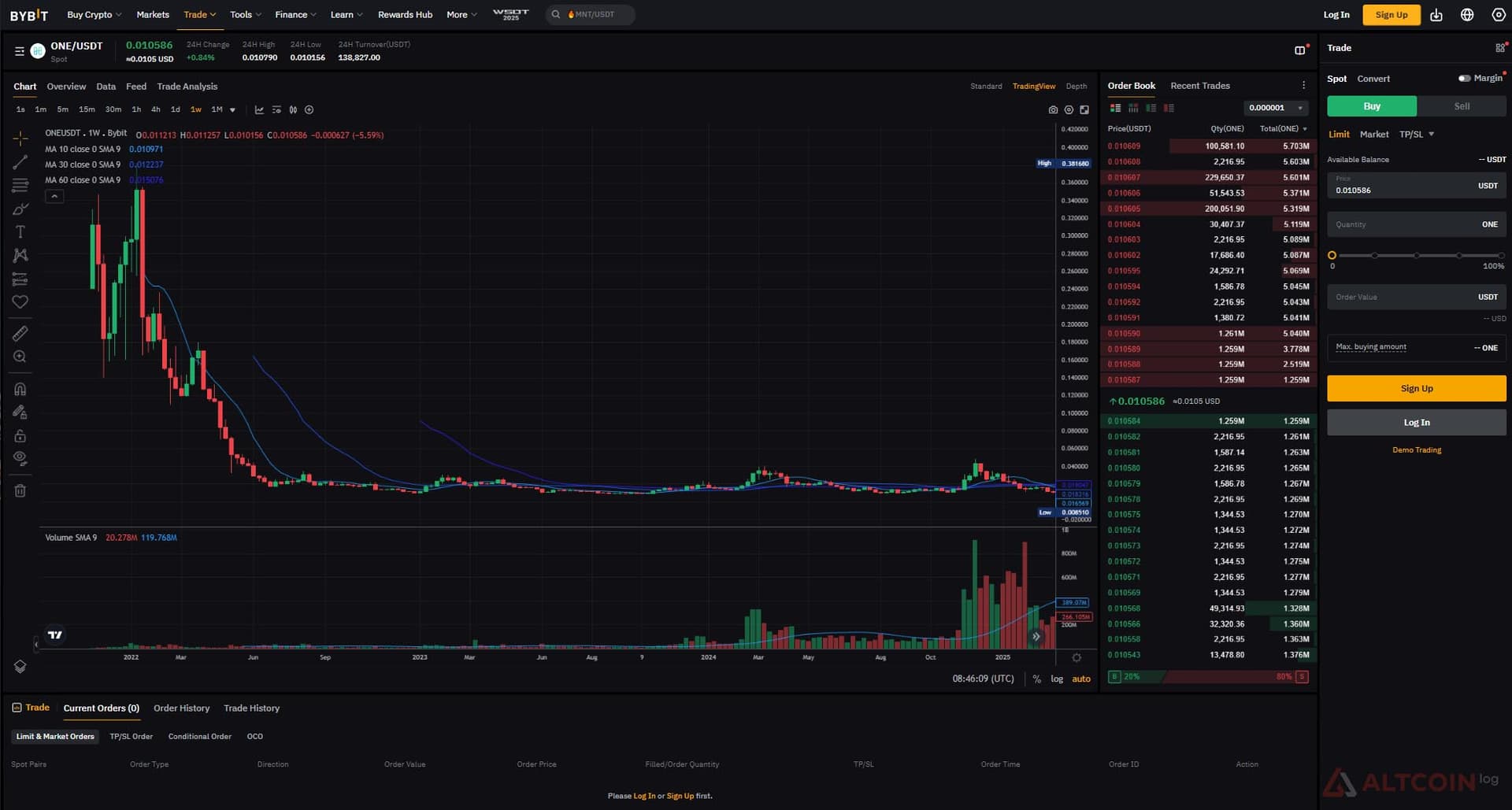1512x810 pixels.
Task: Remove drawings with trash icon
Action: (x=20, y=490)
